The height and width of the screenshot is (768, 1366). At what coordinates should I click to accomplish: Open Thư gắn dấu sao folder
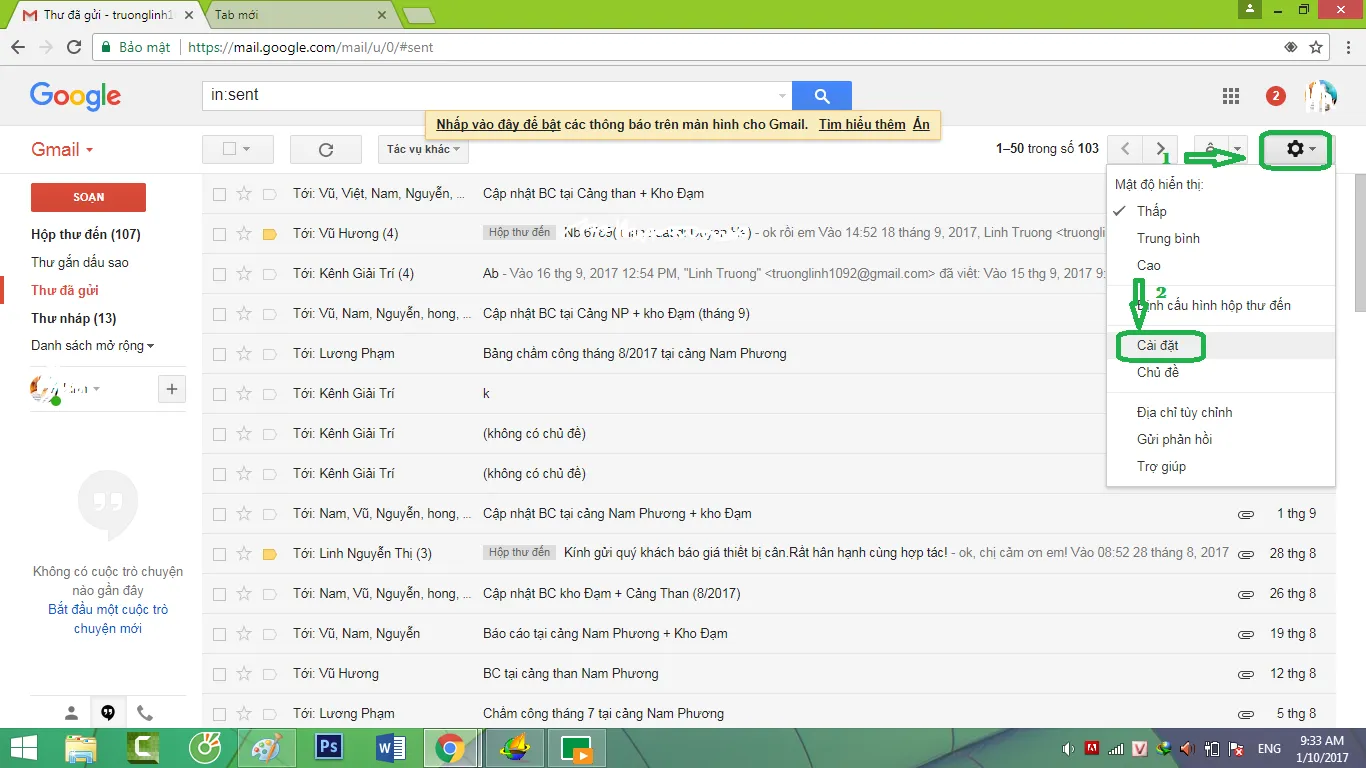point(80,262)
